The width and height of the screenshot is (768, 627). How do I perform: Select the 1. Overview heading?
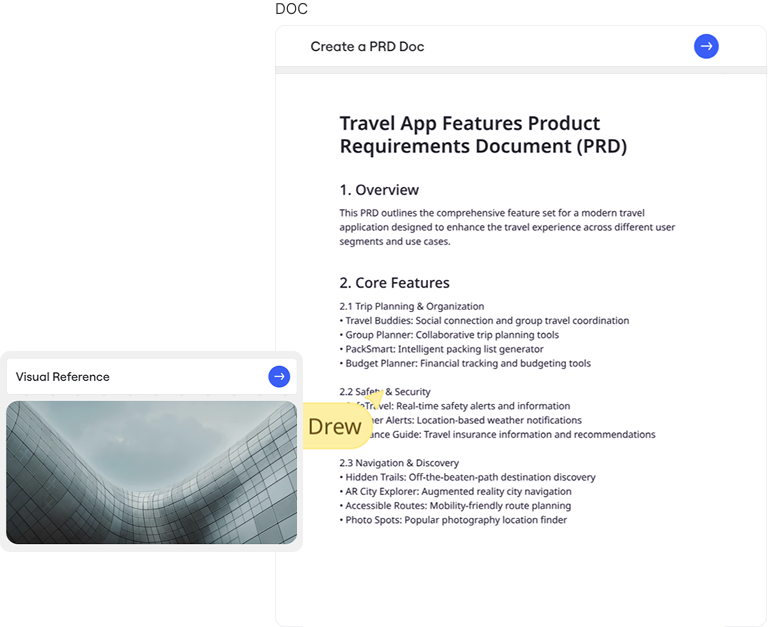379,190
